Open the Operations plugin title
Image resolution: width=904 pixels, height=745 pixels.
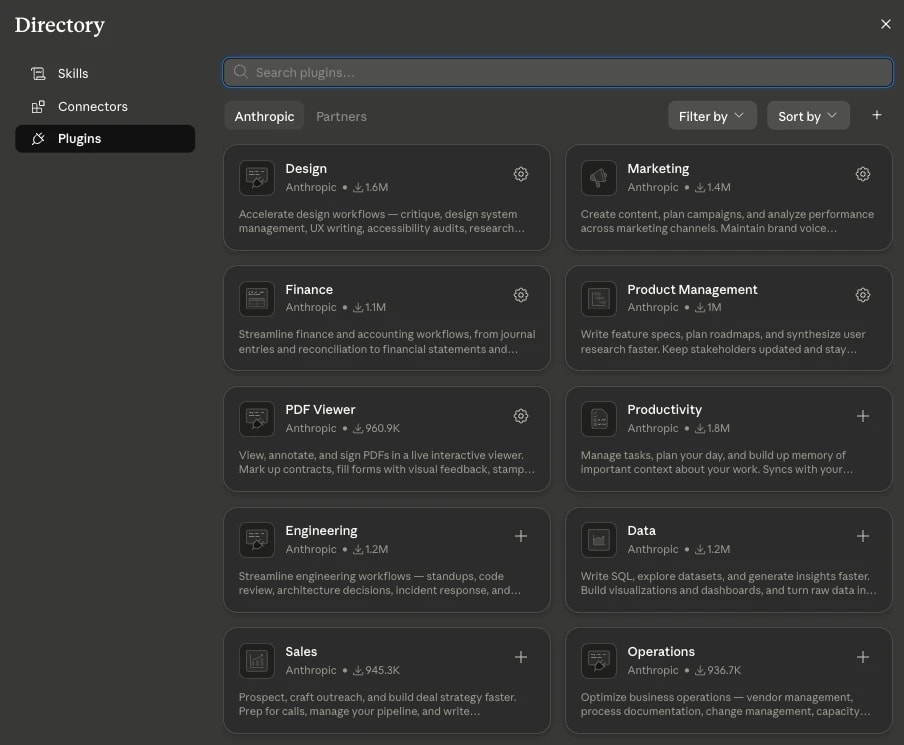[661, 652]
